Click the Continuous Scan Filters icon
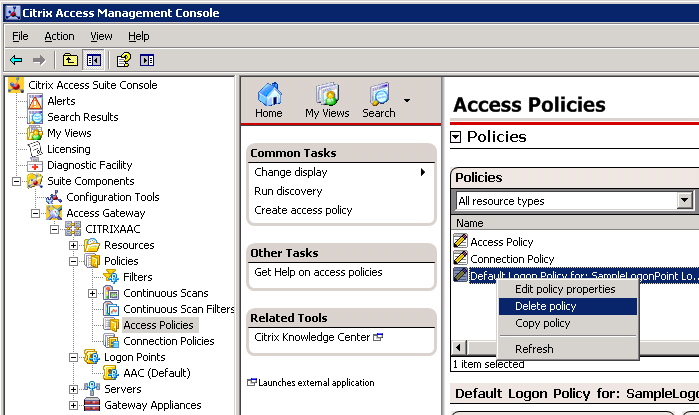Viewport: 699px width, 415px height. tap(111, 309)
